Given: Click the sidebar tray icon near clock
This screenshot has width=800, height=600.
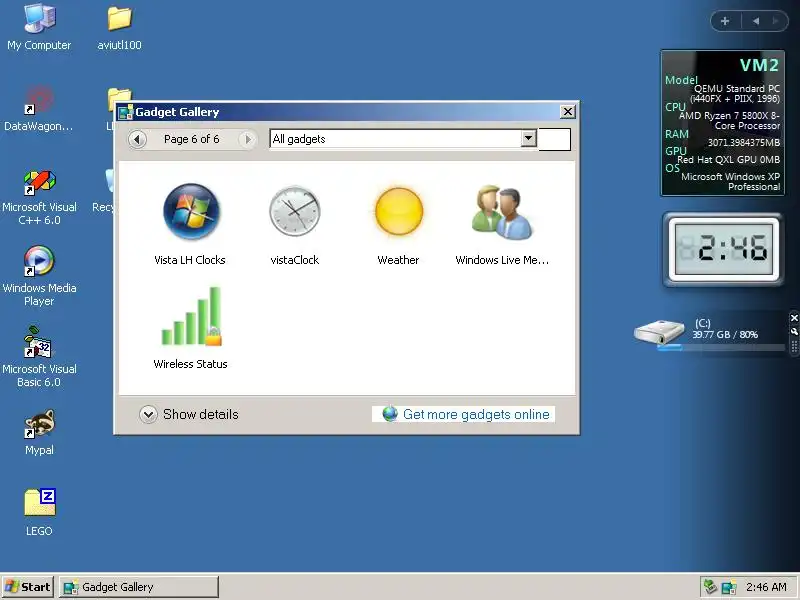Looking at the screenshot, I should pos(729,587).
